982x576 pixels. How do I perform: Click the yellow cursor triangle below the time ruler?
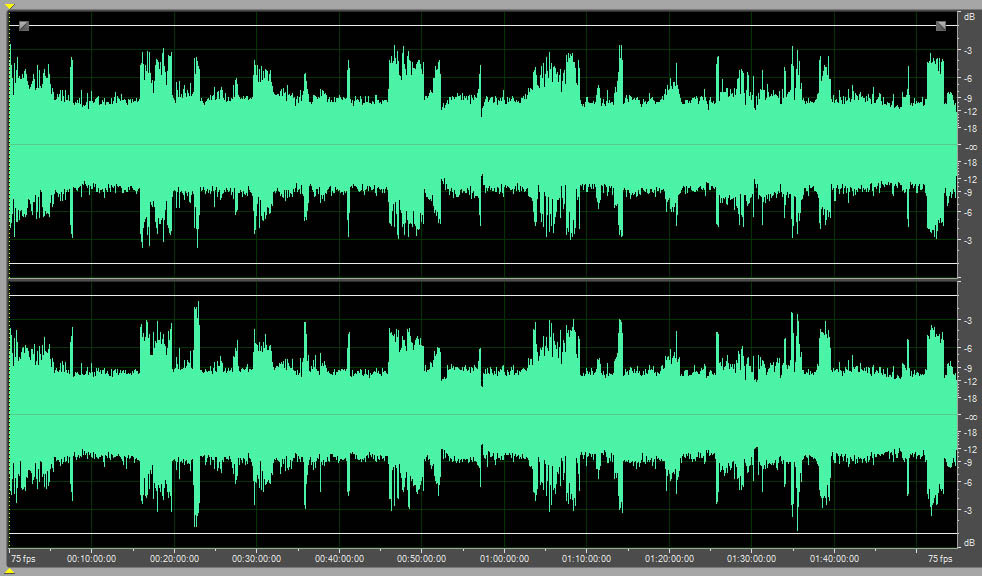click(x=9, y=570)
